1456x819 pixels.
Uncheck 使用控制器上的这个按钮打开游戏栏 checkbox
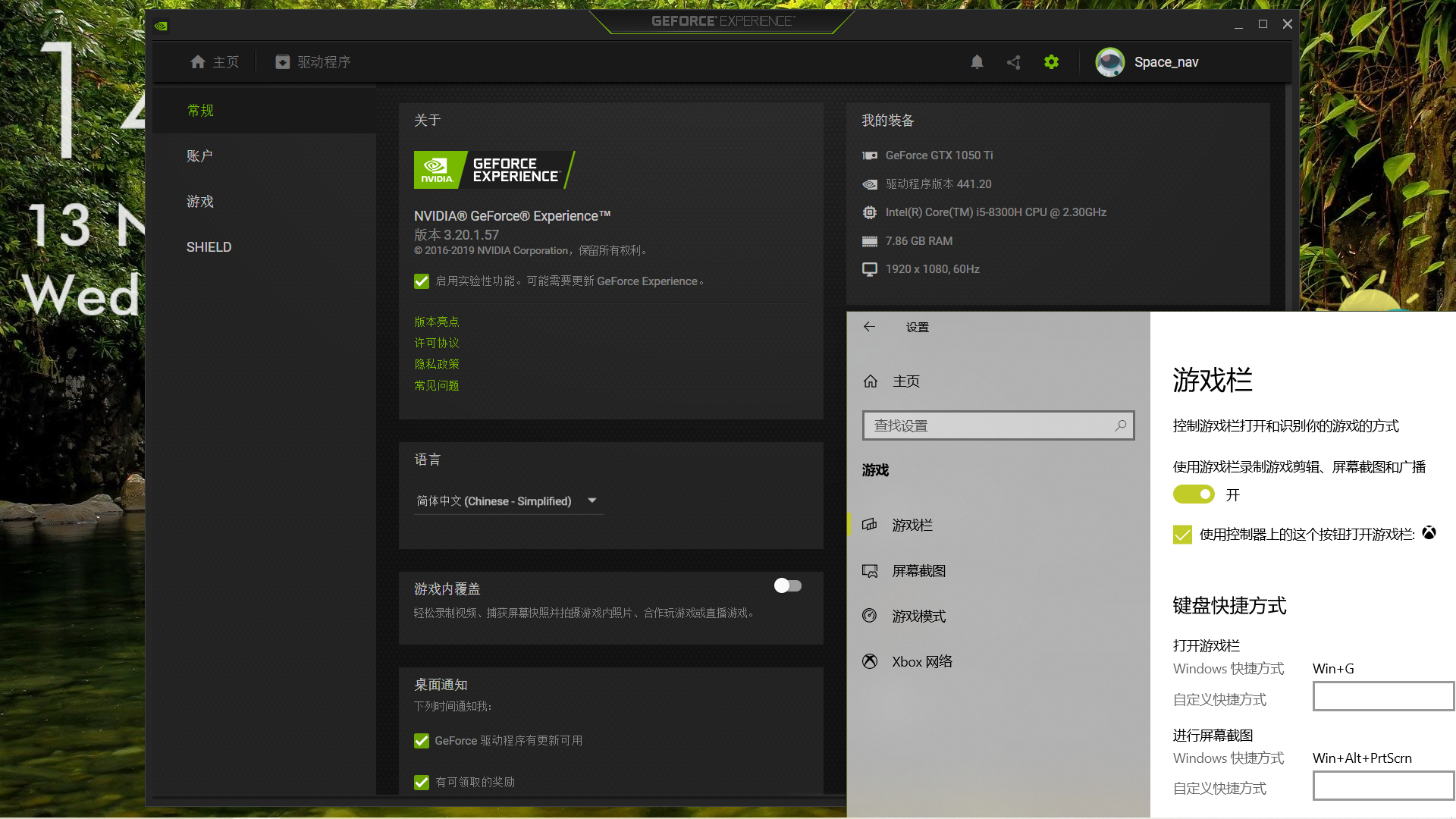click(1182, 535)
